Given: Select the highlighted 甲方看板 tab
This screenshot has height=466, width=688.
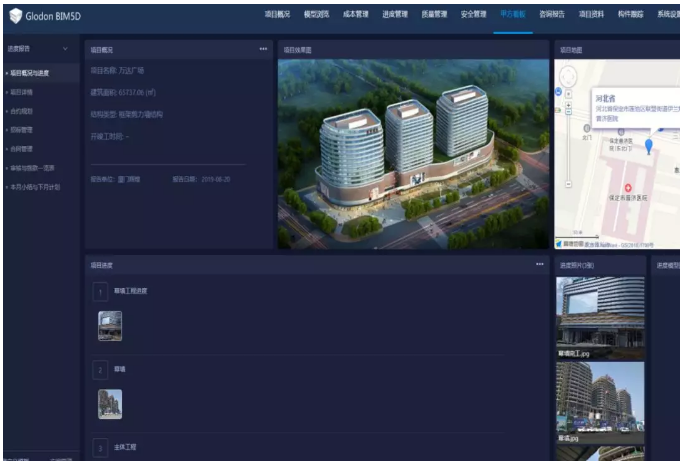Looking at the screenshot, I should coord(513,14).
